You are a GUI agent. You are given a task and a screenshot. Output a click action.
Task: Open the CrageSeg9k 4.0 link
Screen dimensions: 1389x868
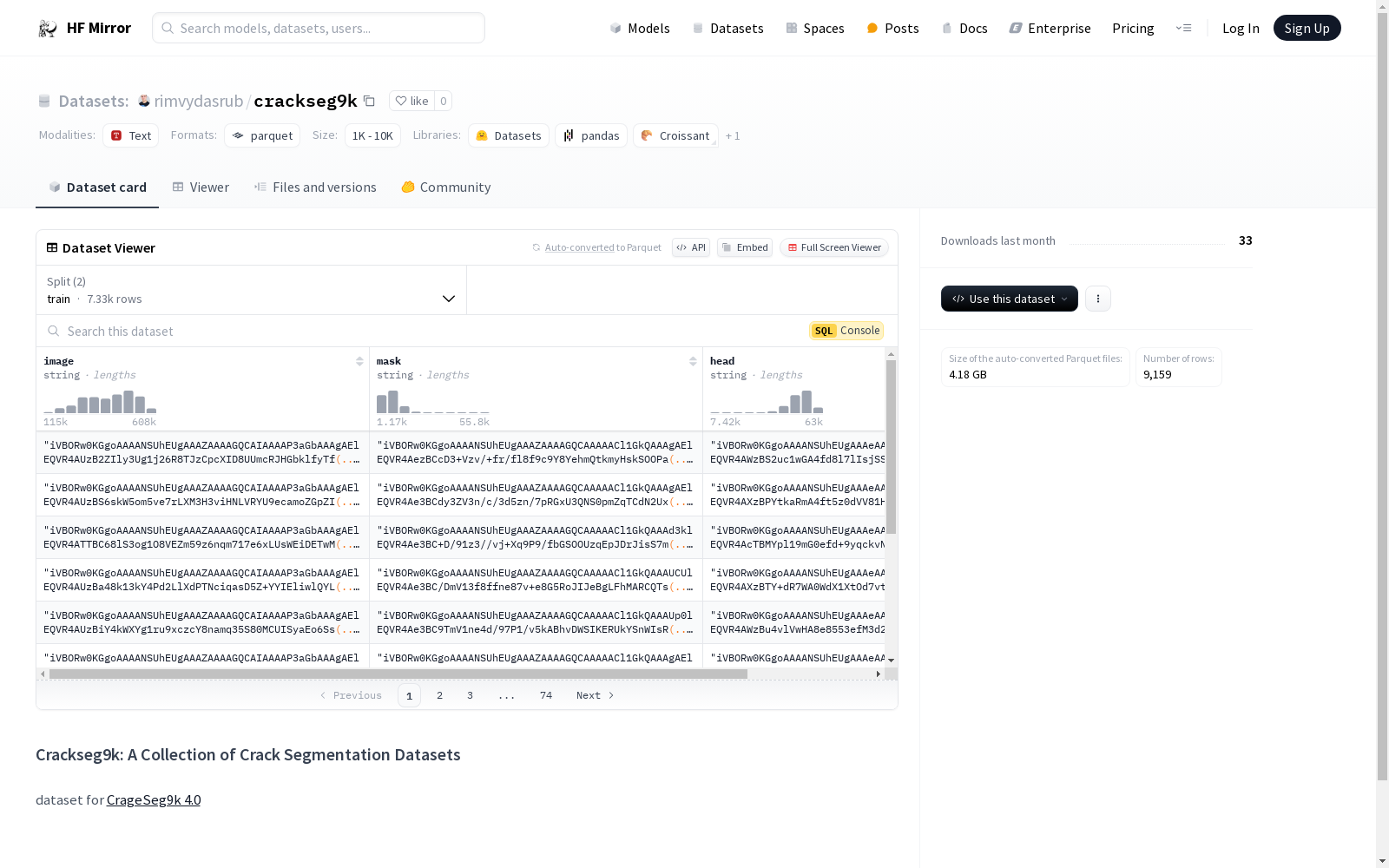tap(154, 800)
